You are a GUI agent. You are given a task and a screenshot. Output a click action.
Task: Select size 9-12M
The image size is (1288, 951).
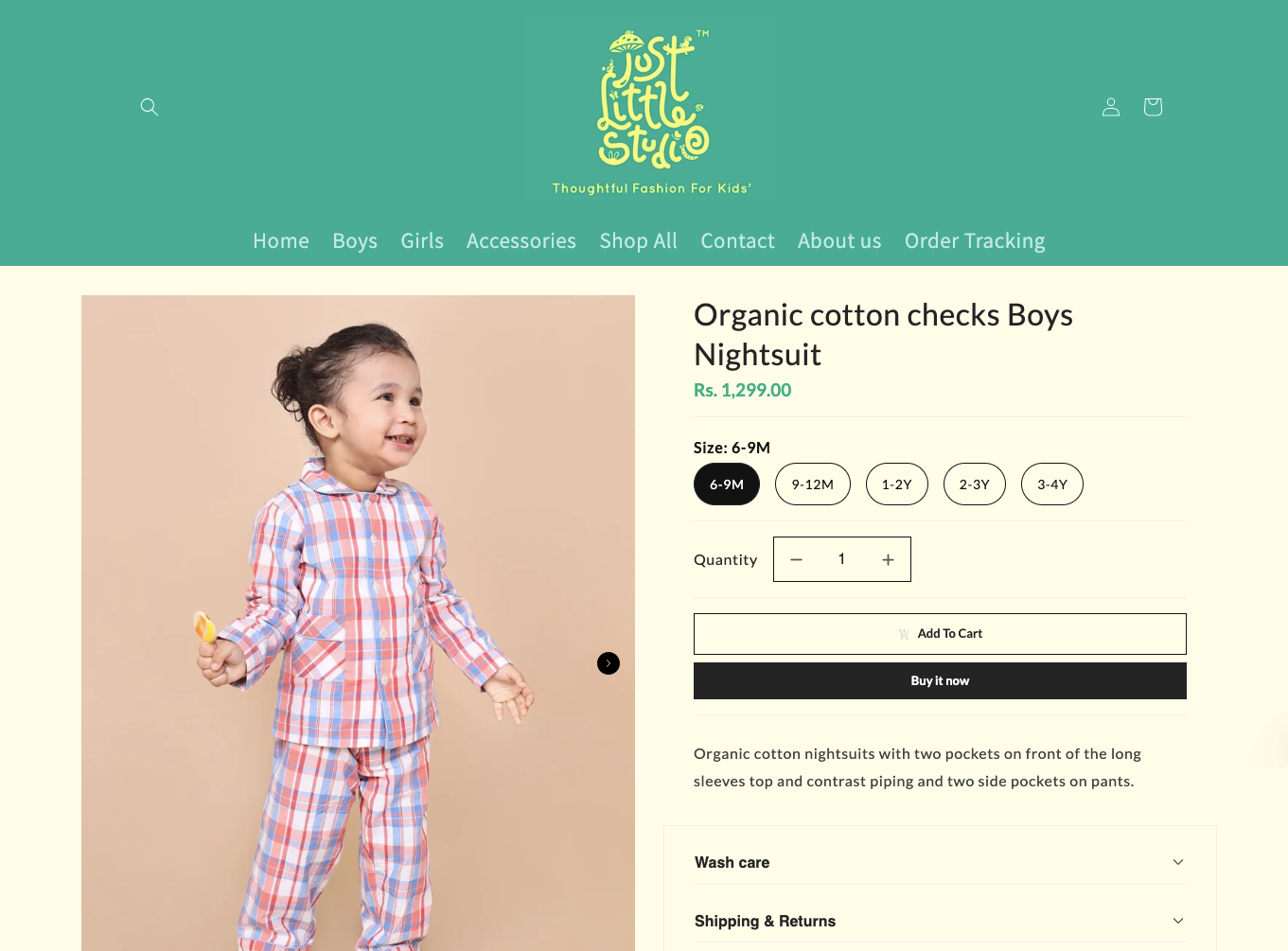pos(813,484)
